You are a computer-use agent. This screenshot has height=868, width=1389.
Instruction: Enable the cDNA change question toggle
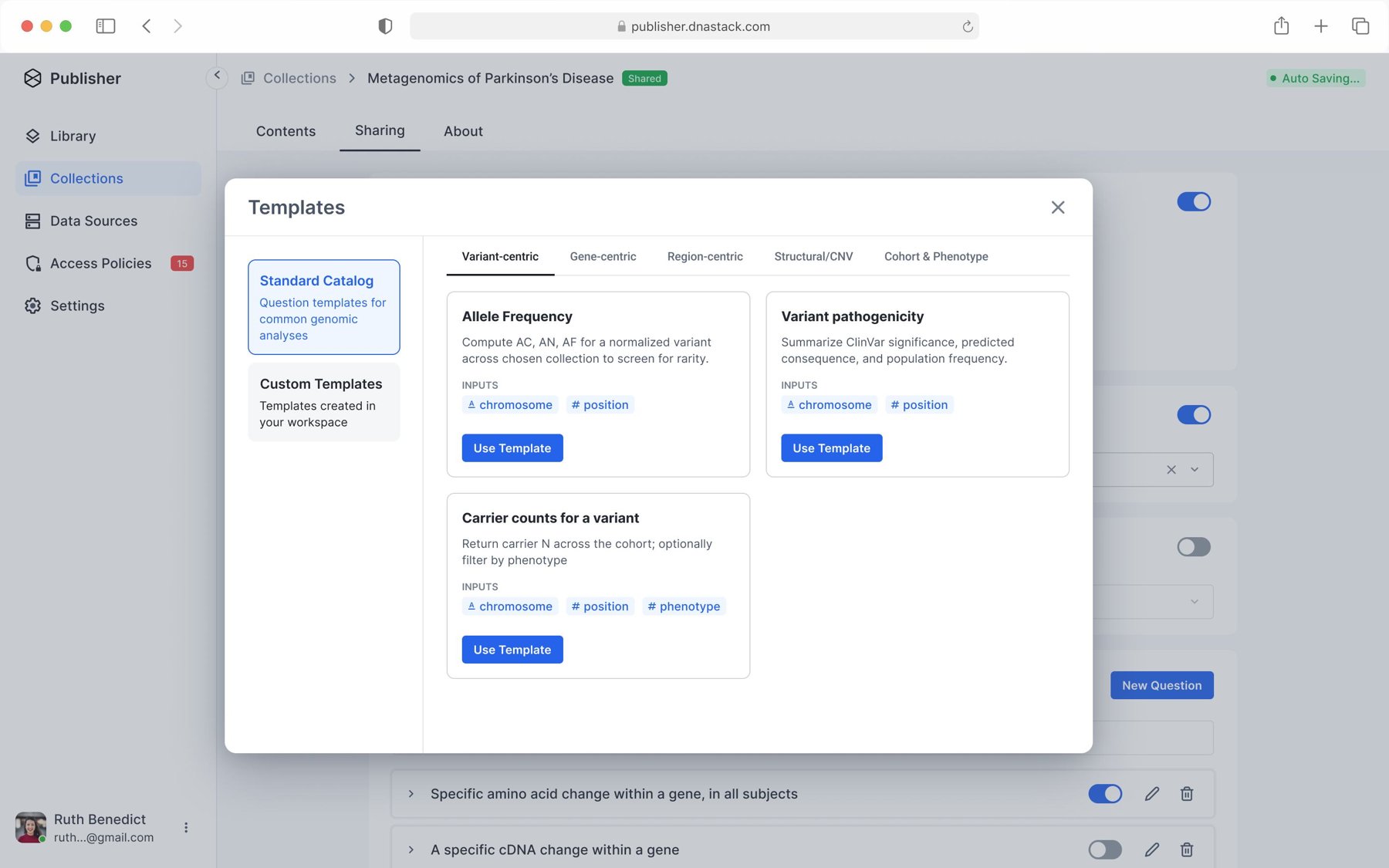point(1105,849)
